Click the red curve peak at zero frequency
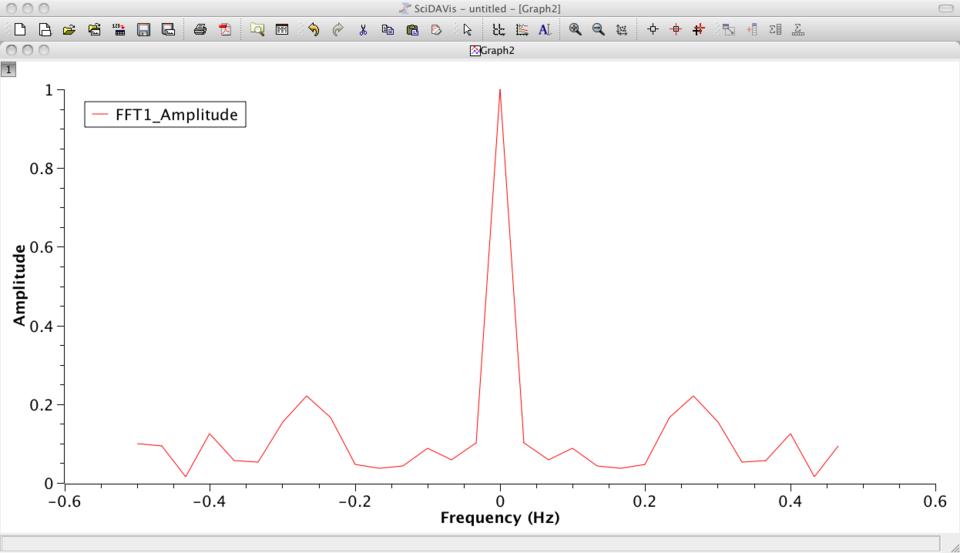Viewport: 960px width, 553px height. [x=500, y=91]
